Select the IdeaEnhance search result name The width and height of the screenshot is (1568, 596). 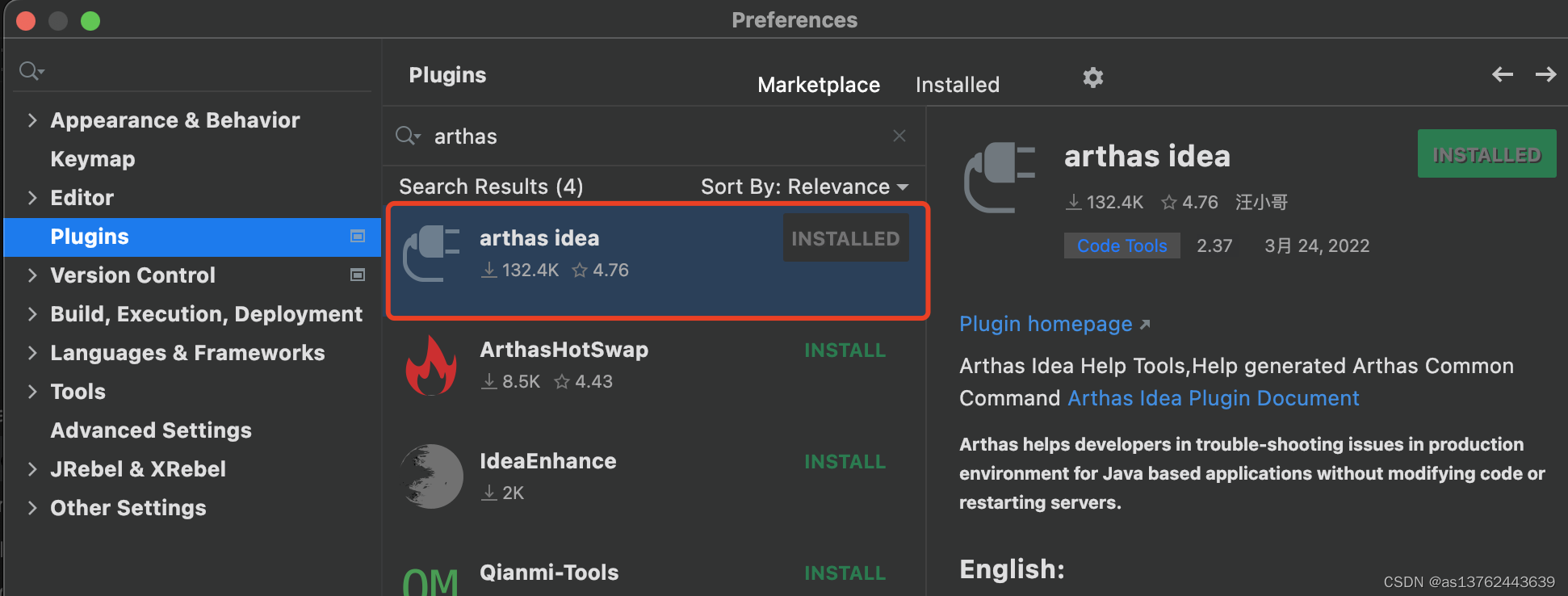coord(547,461)
